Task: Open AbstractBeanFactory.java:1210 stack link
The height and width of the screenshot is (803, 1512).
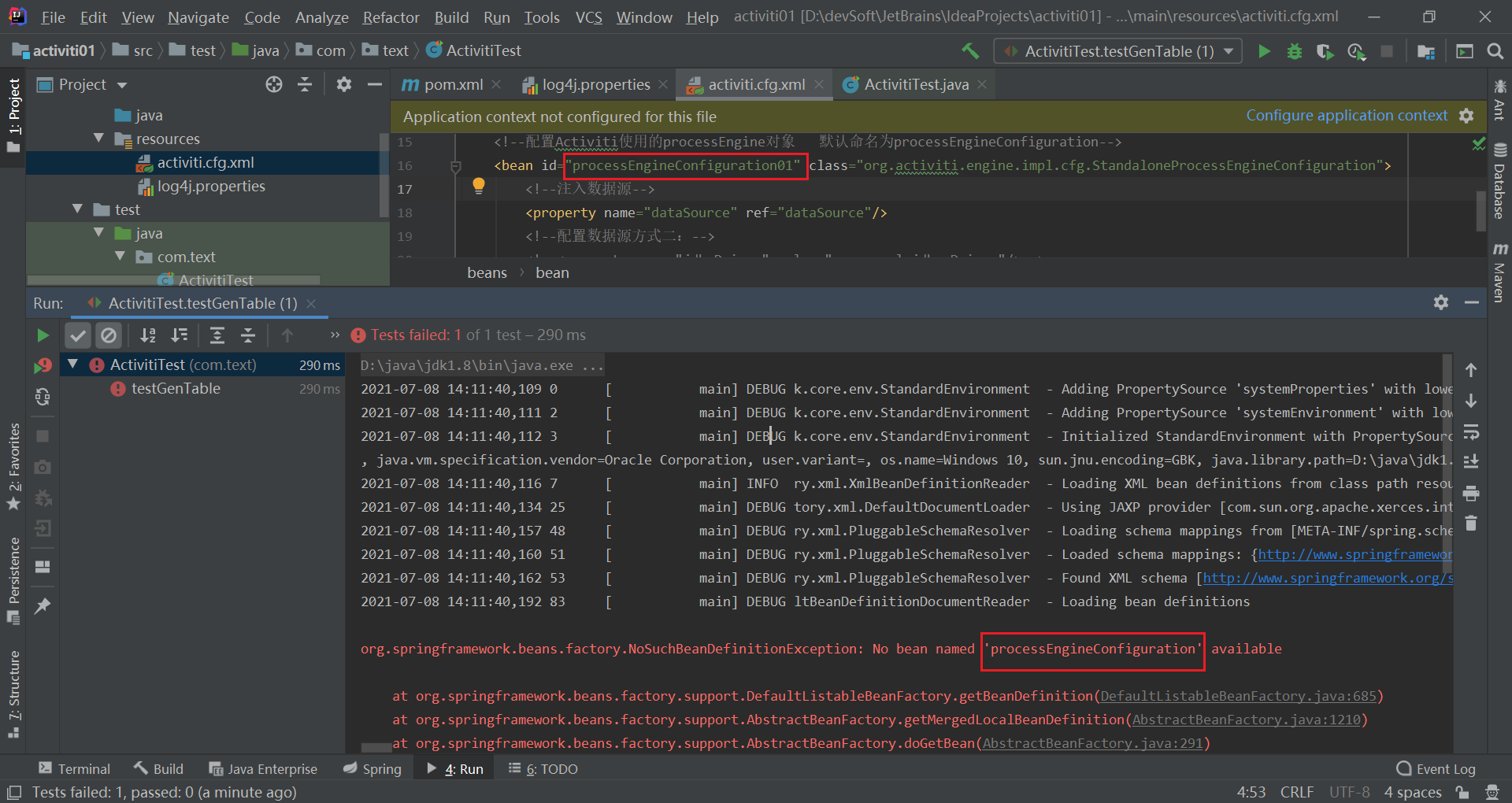Action: (x=1246, y=720)
